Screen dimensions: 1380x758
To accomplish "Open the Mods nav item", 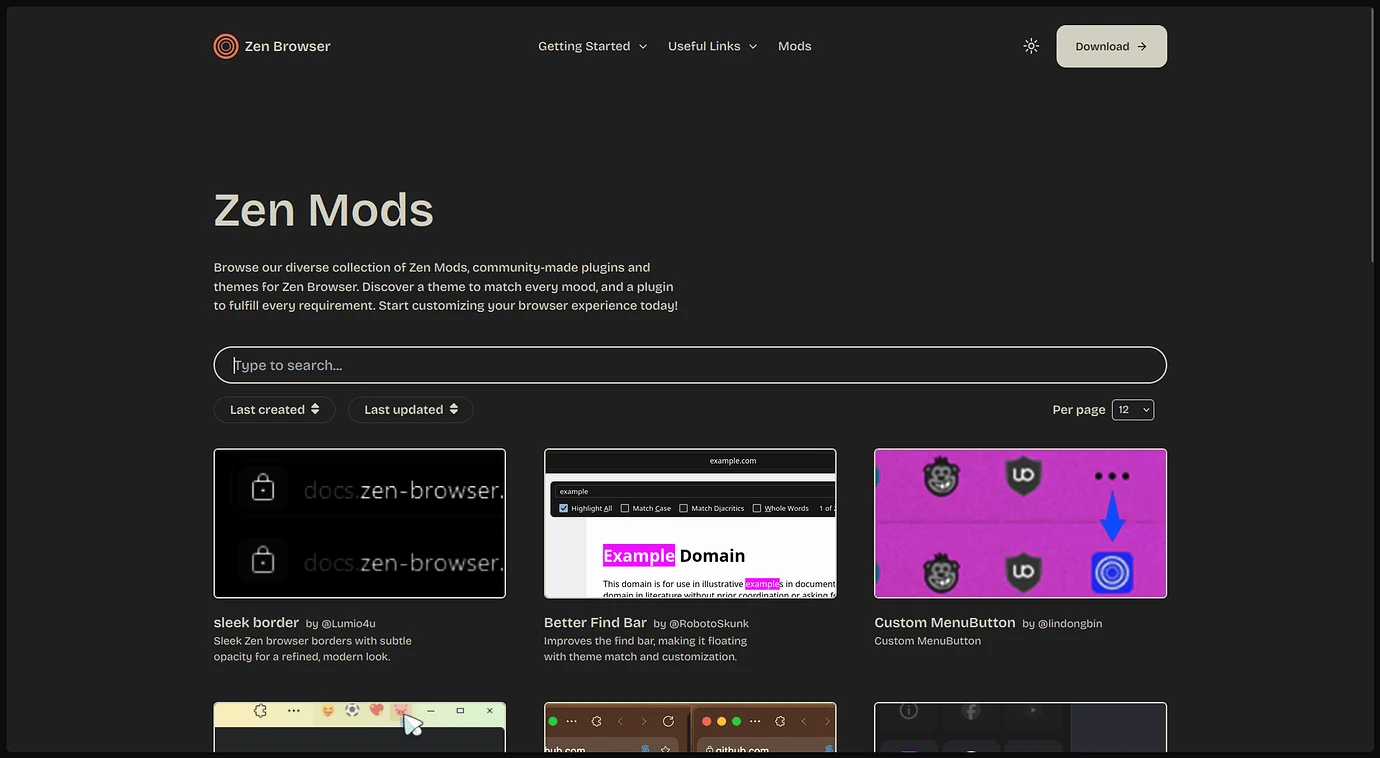I will (795, 46).
